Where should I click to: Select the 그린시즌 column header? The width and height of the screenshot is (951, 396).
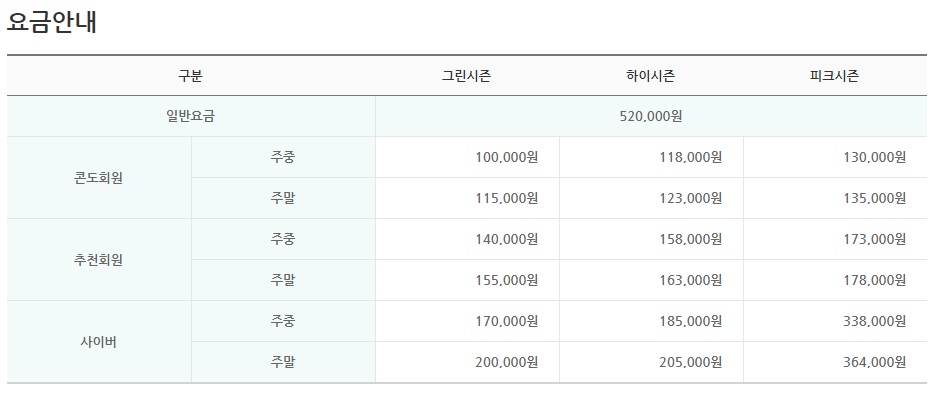click(x=466, y=76)
